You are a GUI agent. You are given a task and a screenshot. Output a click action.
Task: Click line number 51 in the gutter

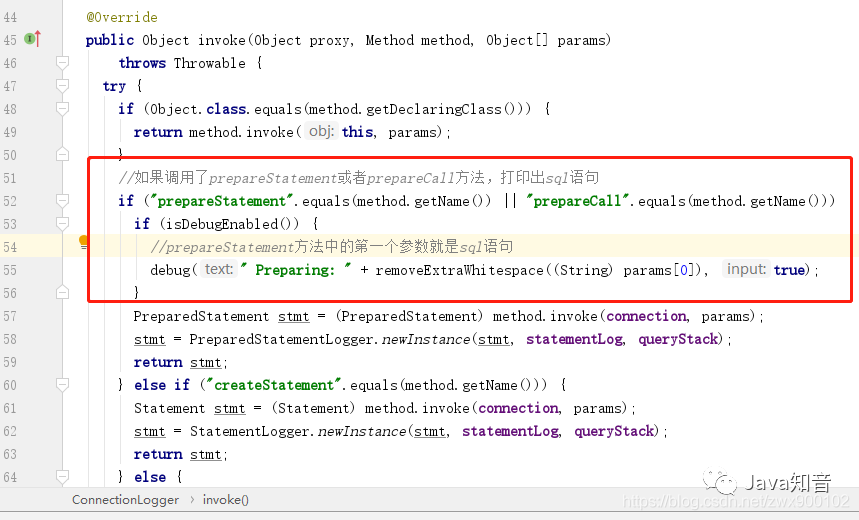[10, 178]
